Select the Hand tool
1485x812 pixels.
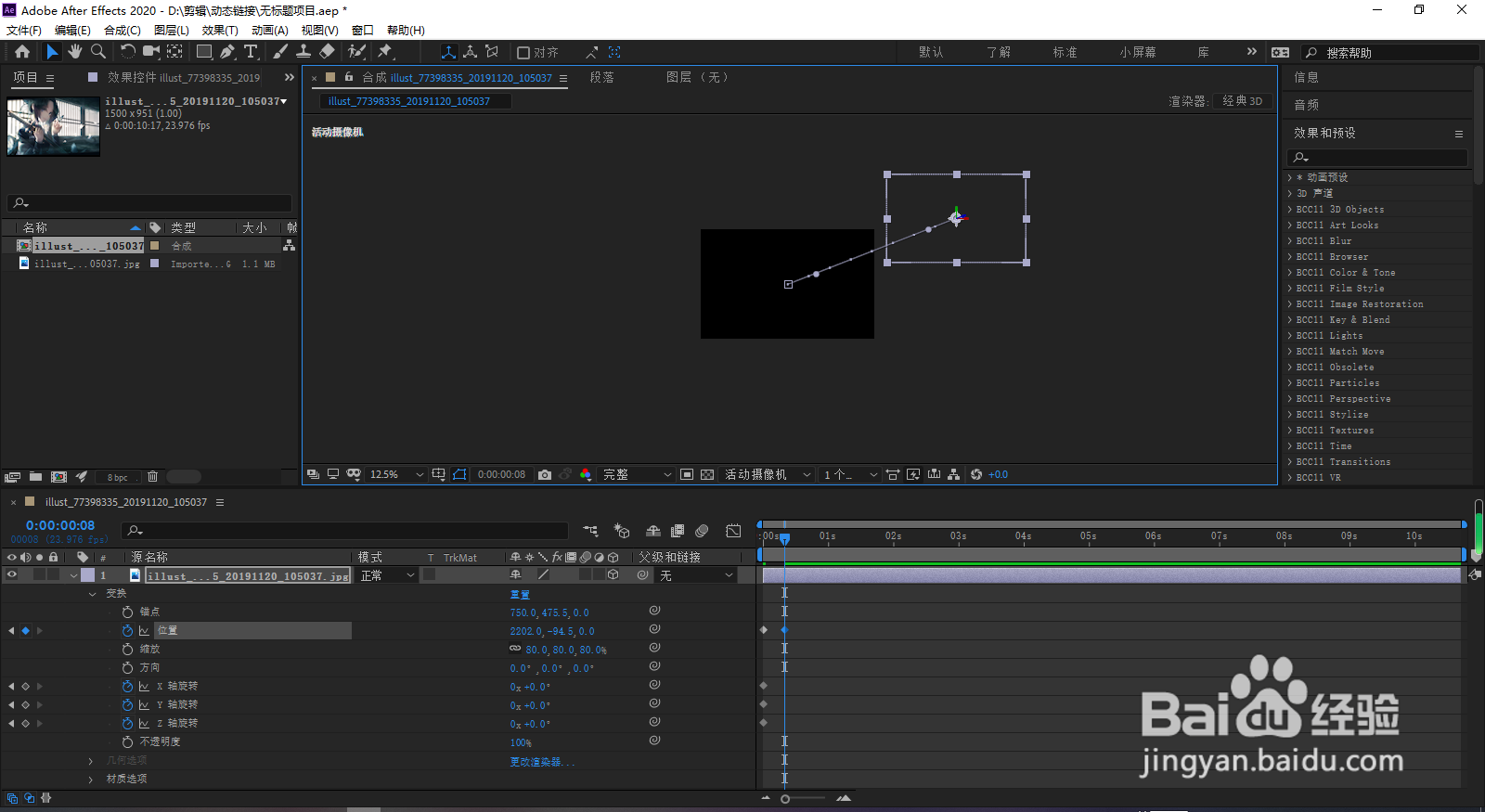(x=75, y=52)
